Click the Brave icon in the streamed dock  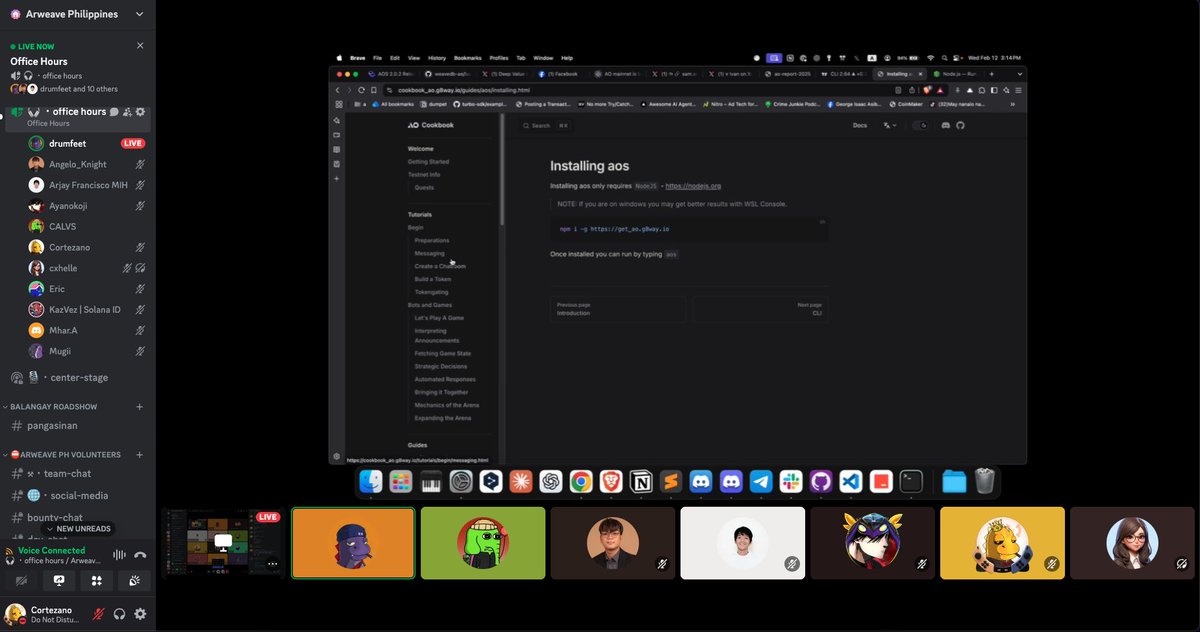(610, 482)
